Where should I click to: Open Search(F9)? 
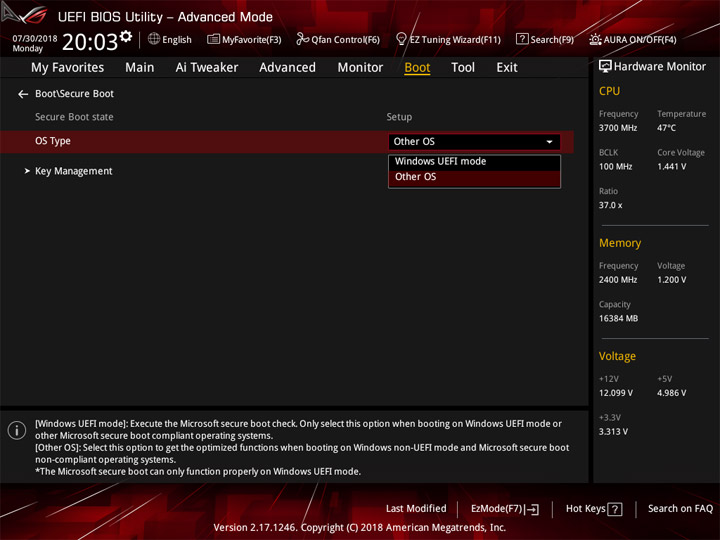click(545, 39)
